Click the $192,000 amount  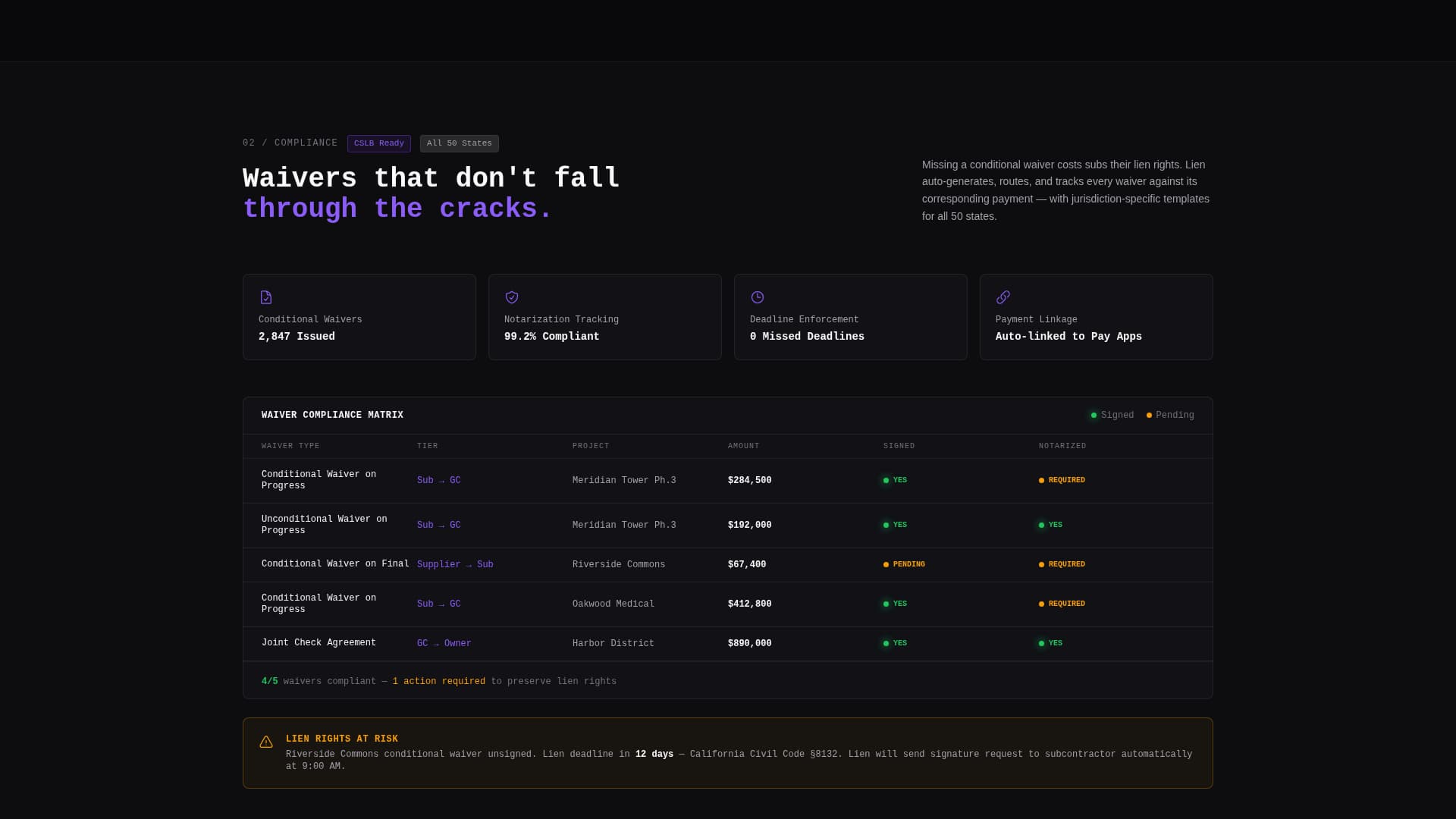click(x=750, y=526)
